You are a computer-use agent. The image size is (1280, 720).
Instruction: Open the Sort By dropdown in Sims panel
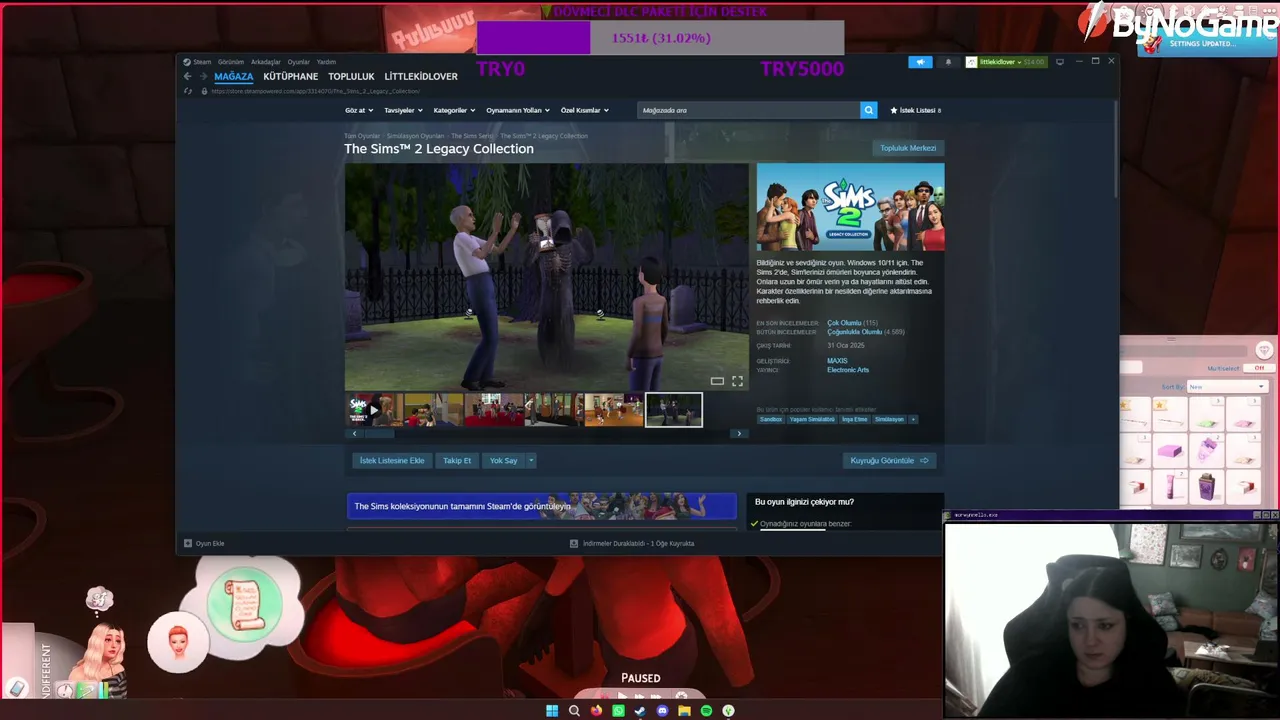[1227, 387]
